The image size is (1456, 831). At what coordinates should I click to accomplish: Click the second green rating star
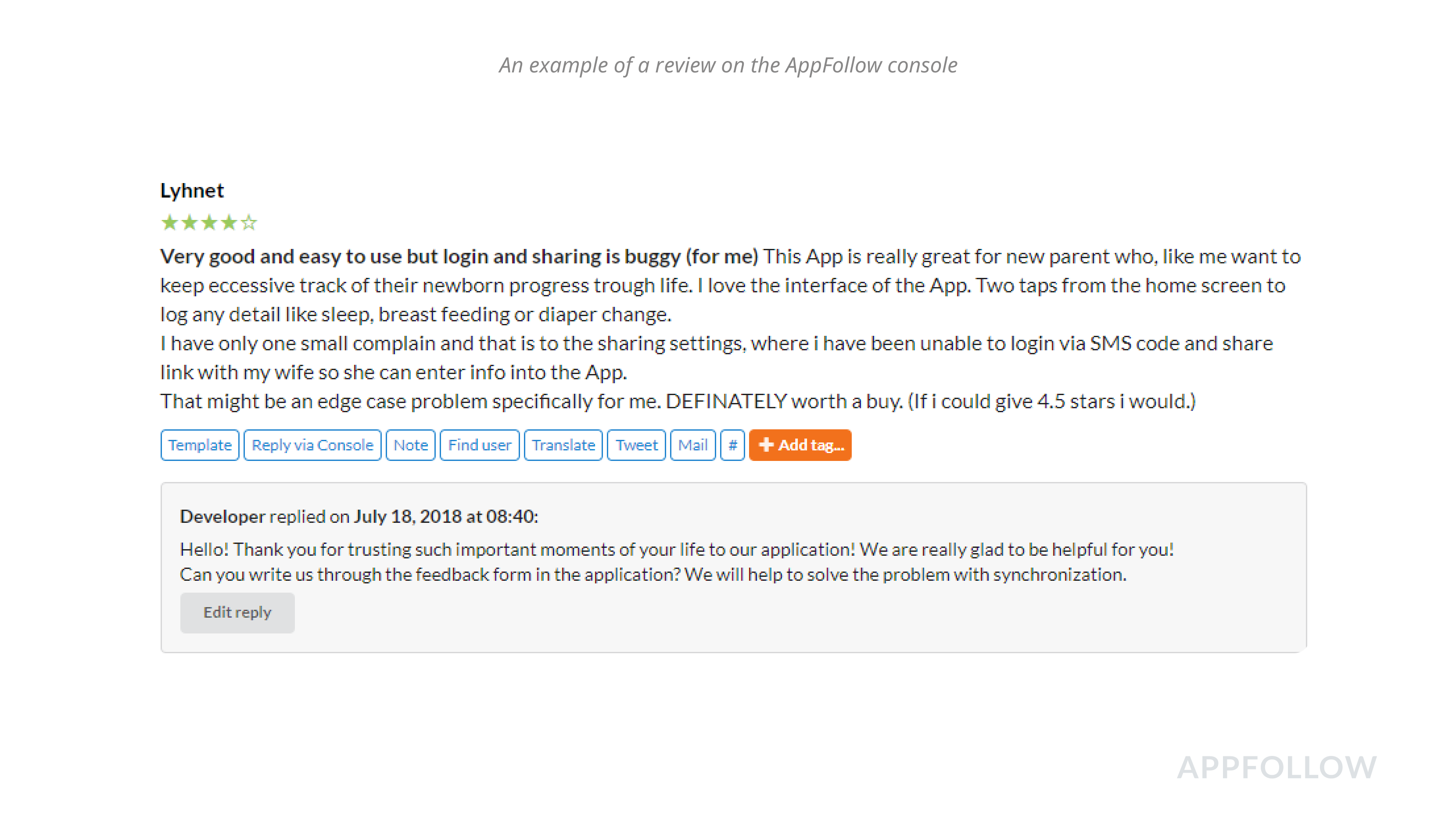190,223
